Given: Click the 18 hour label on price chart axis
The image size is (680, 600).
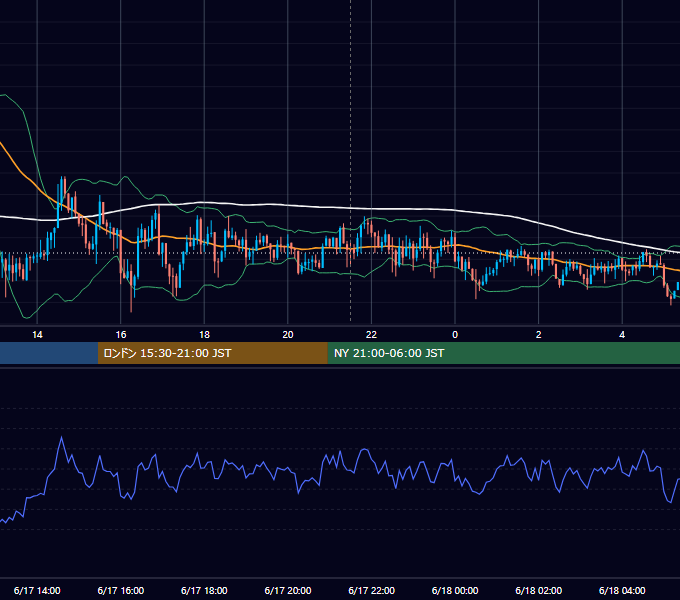Looking at the screenshot, I should [x=204, y=335].
